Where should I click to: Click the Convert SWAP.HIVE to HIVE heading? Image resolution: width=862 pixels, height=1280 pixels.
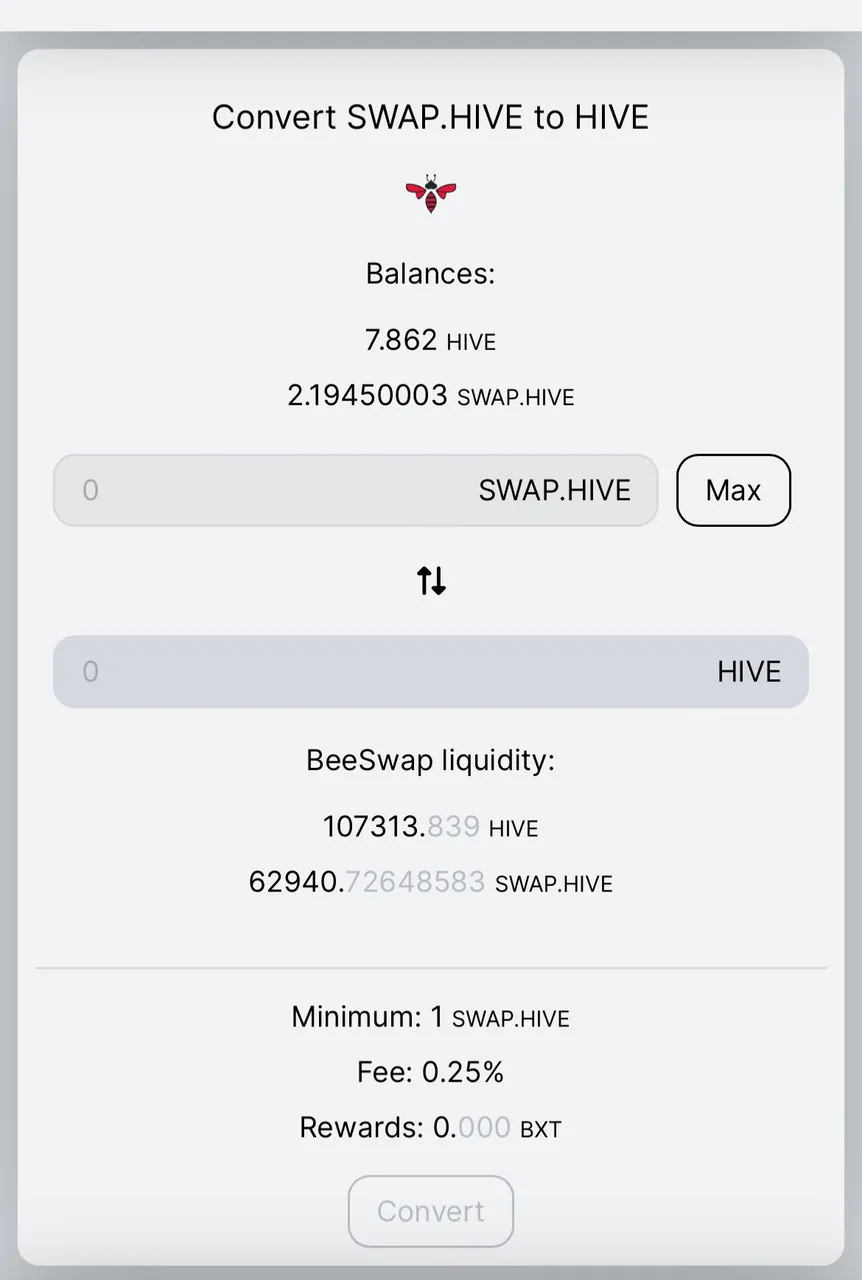(431, 117)
